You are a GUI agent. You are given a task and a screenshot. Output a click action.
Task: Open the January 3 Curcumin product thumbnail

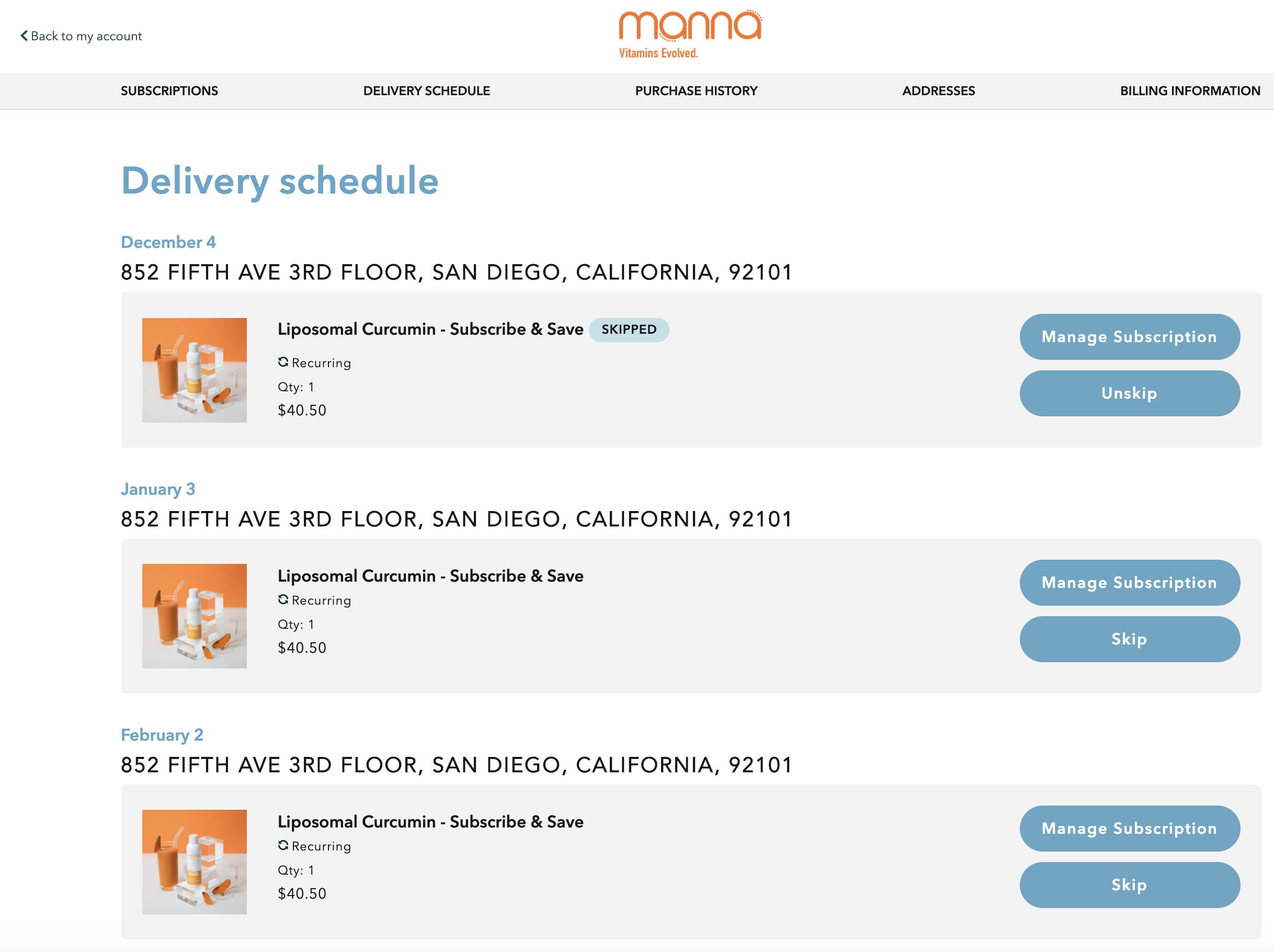(195, 616)
